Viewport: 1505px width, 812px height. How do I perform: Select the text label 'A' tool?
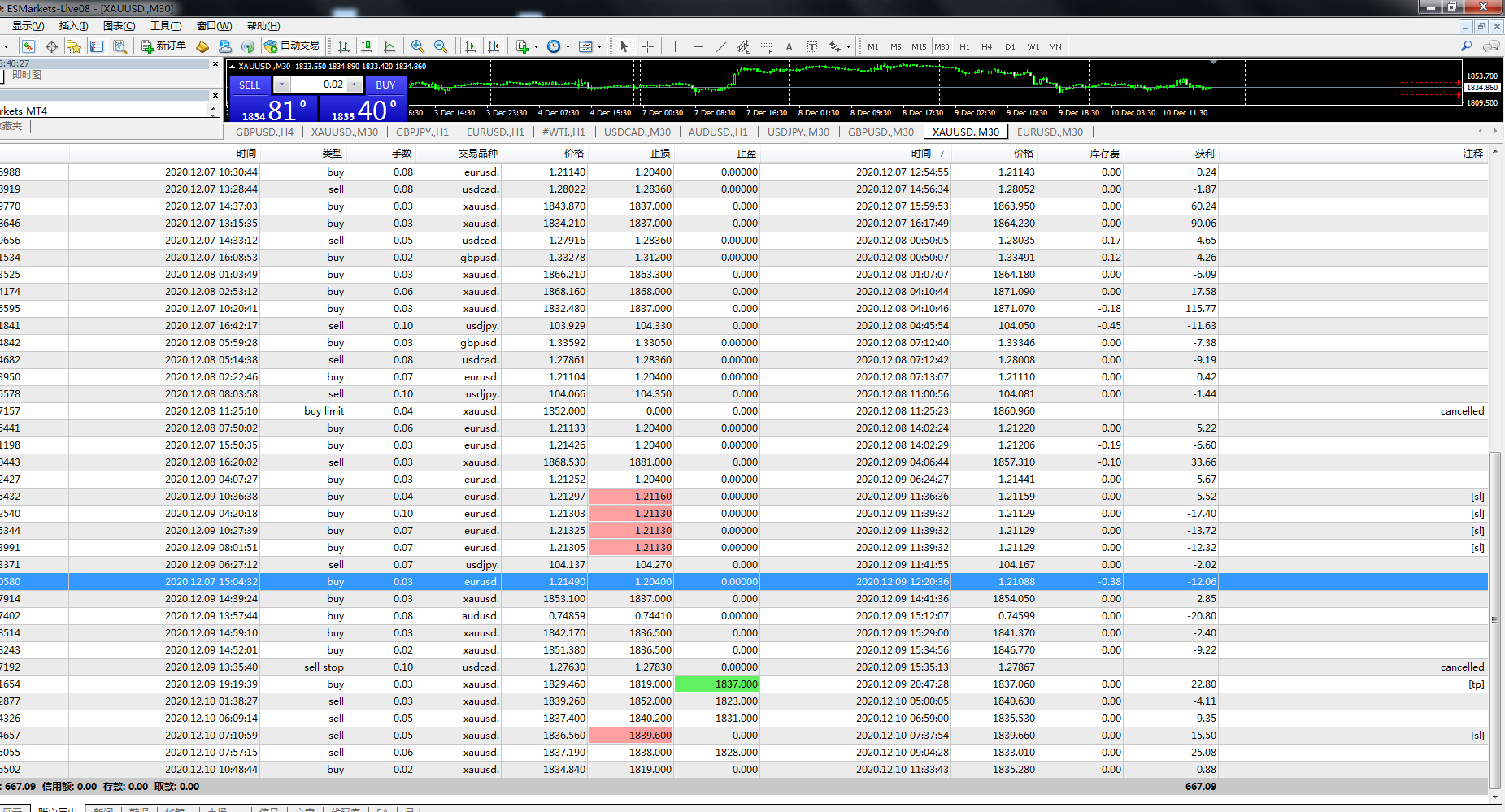tap(789, 46)
